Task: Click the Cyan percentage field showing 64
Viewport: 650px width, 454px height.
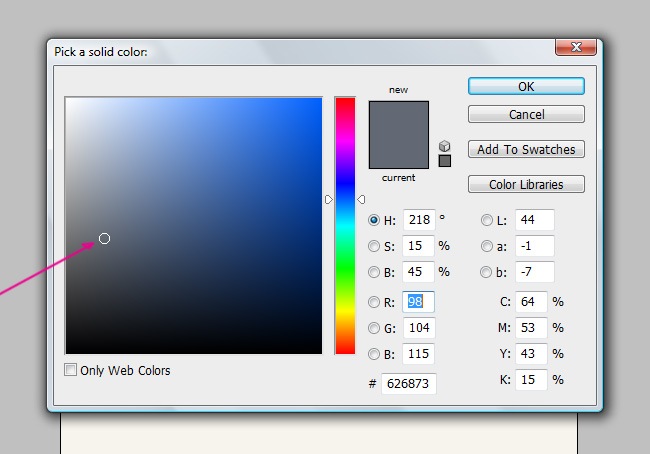Action: coord(531,301)
